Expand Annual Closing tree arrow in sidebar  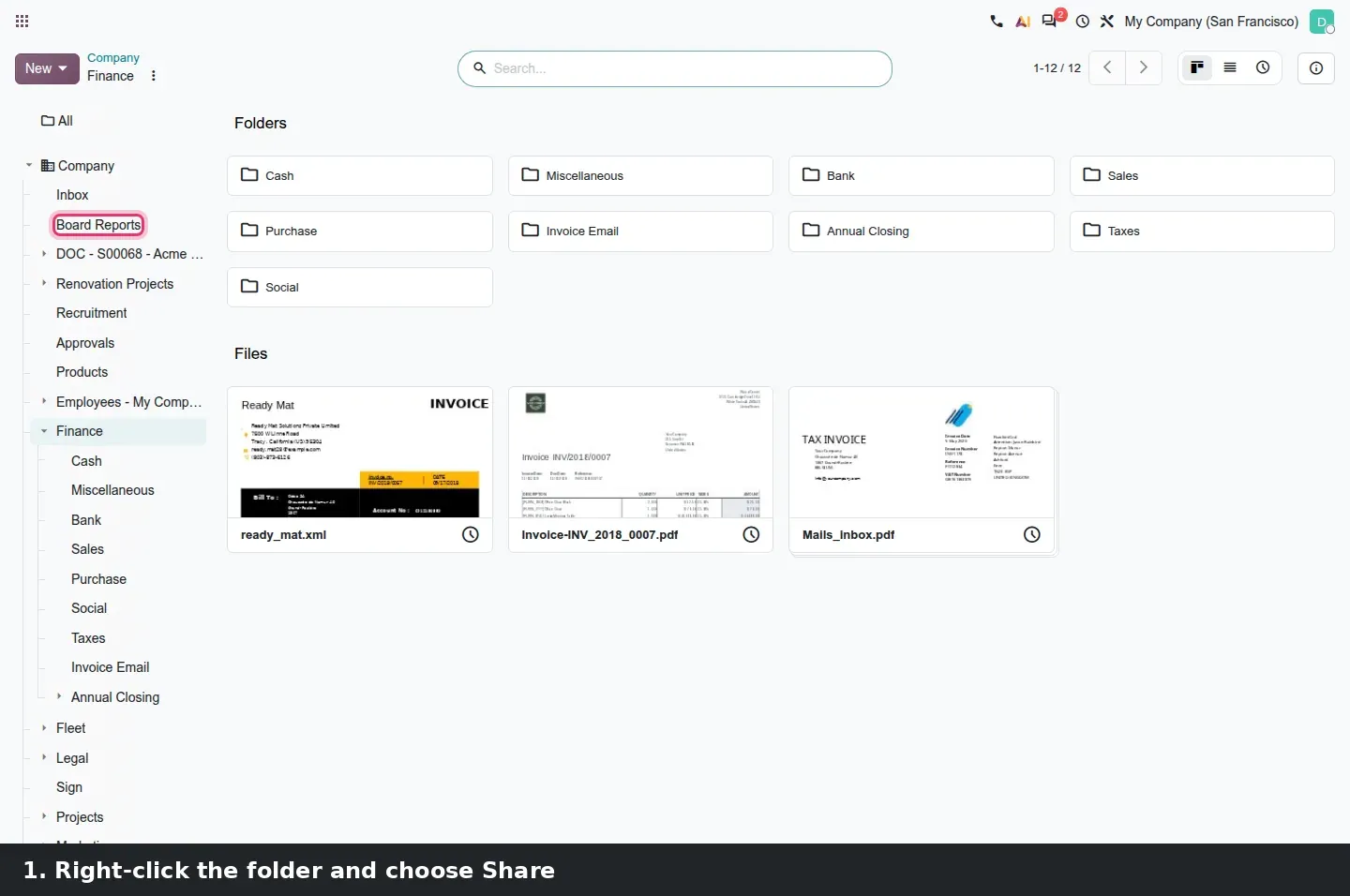pos(59,695)
